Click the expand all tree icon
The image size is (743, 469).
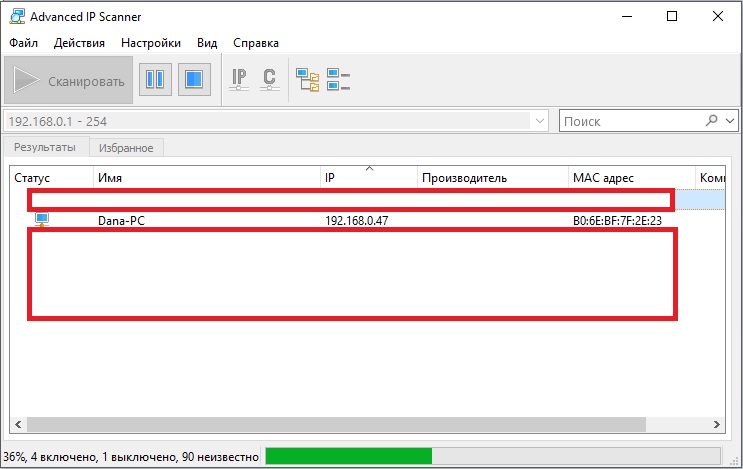308,80
